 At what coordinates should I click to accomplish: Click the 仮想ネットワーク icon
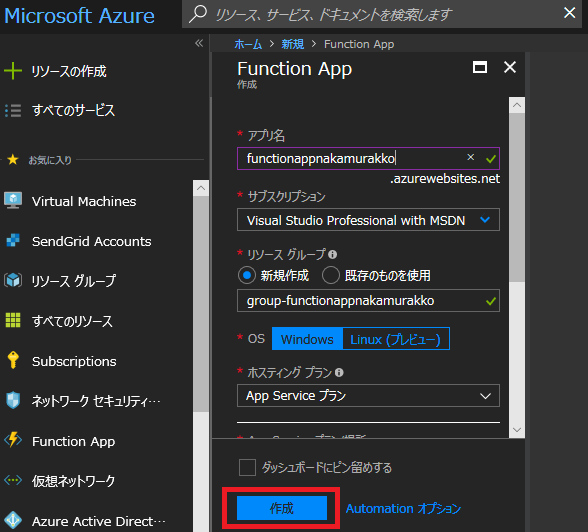click(x=13, y=480)
